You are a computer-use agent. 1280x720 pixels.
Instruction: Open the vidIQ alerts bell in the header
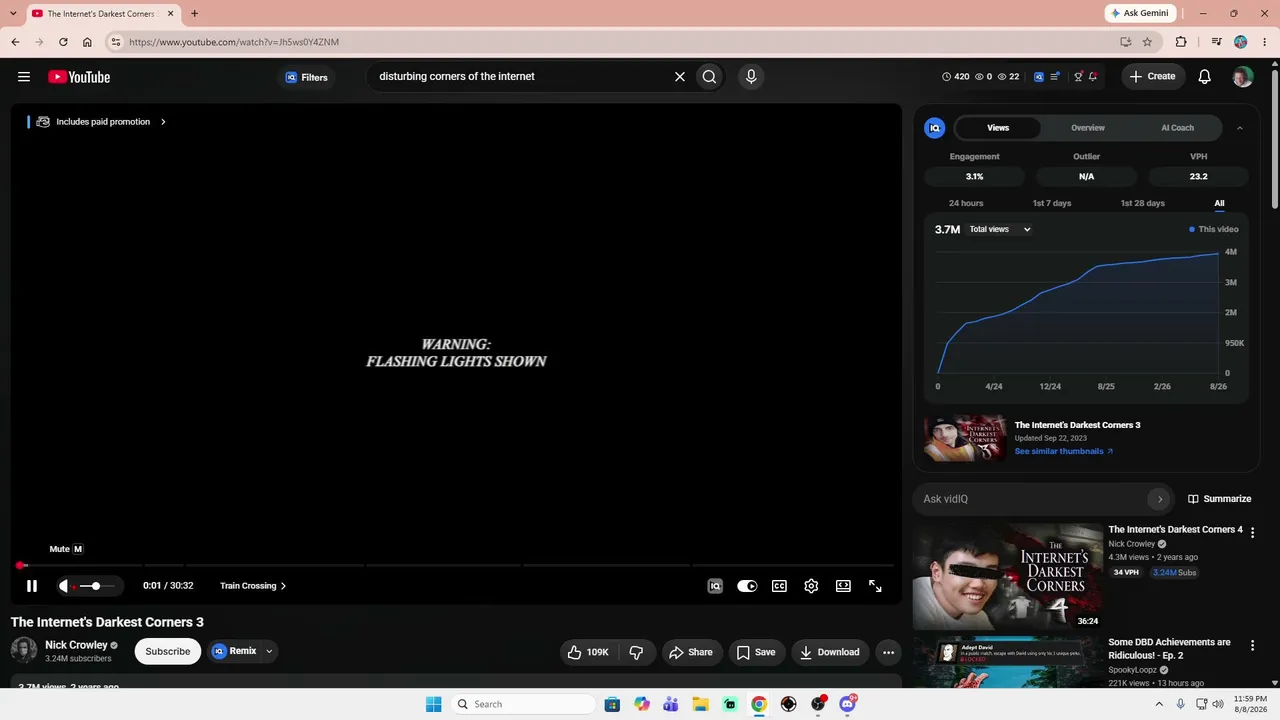tap(1093, 77)
